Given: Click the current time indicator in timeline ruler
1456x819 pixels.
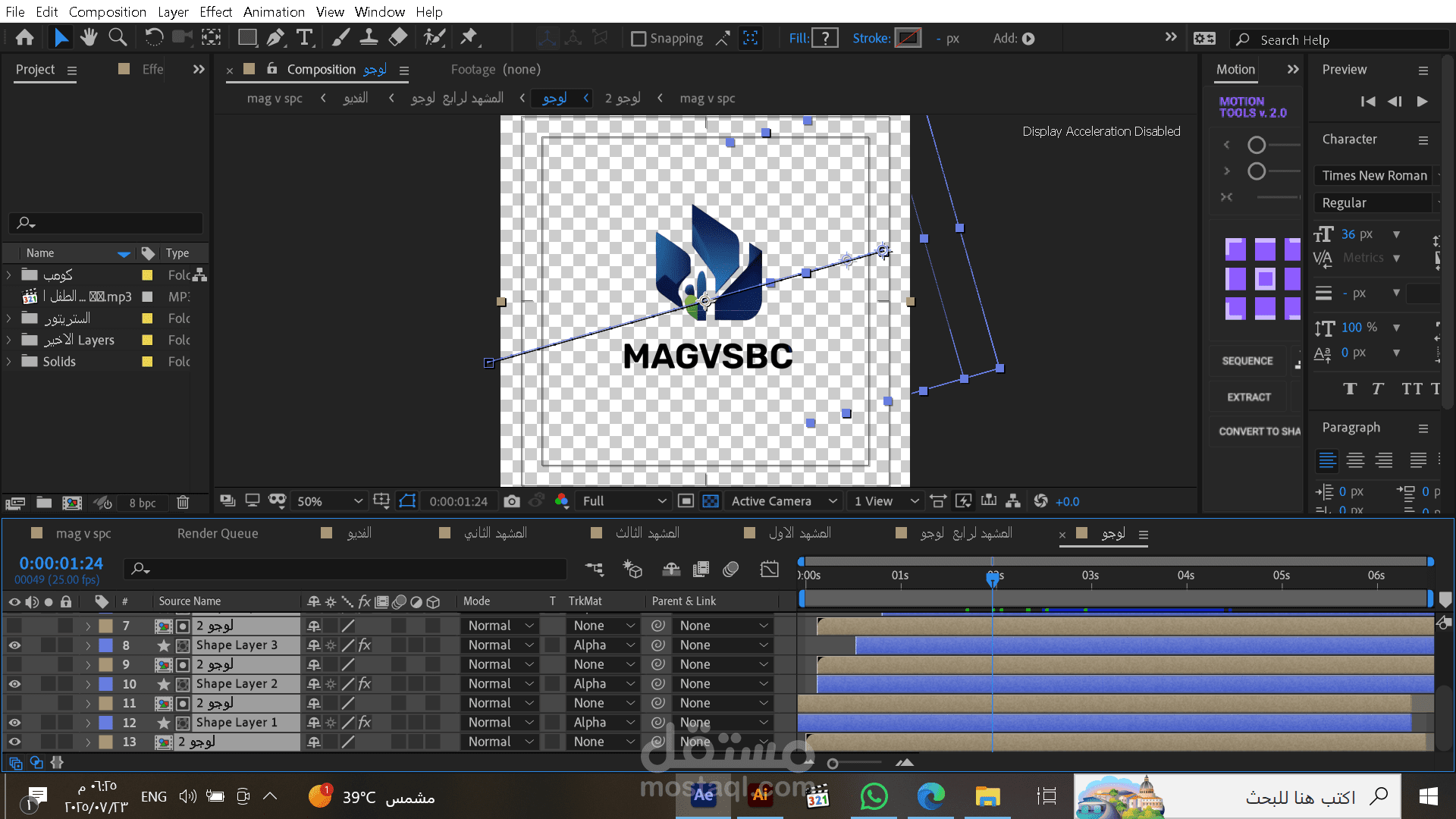Looking at the screenshot, I should 992,579.
